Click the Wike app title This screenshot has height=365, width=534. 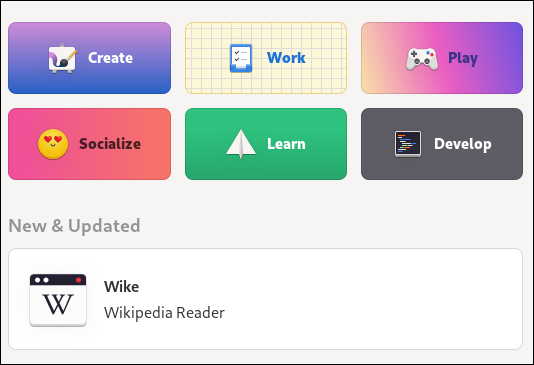pos(122,287)
